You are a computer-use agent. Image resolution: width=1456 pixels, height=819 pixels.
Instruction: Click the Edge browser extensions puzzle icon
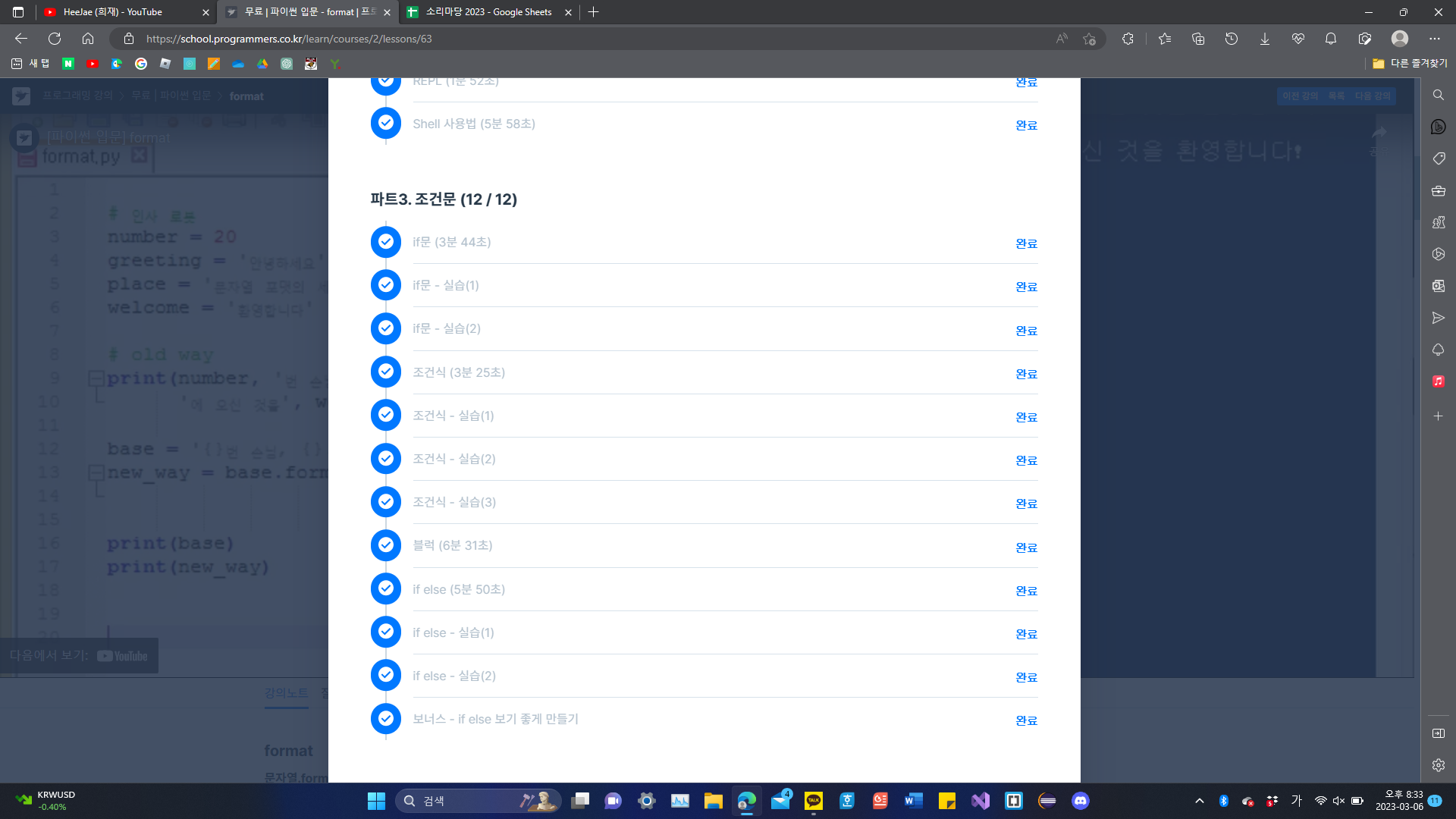(1128, 39)
